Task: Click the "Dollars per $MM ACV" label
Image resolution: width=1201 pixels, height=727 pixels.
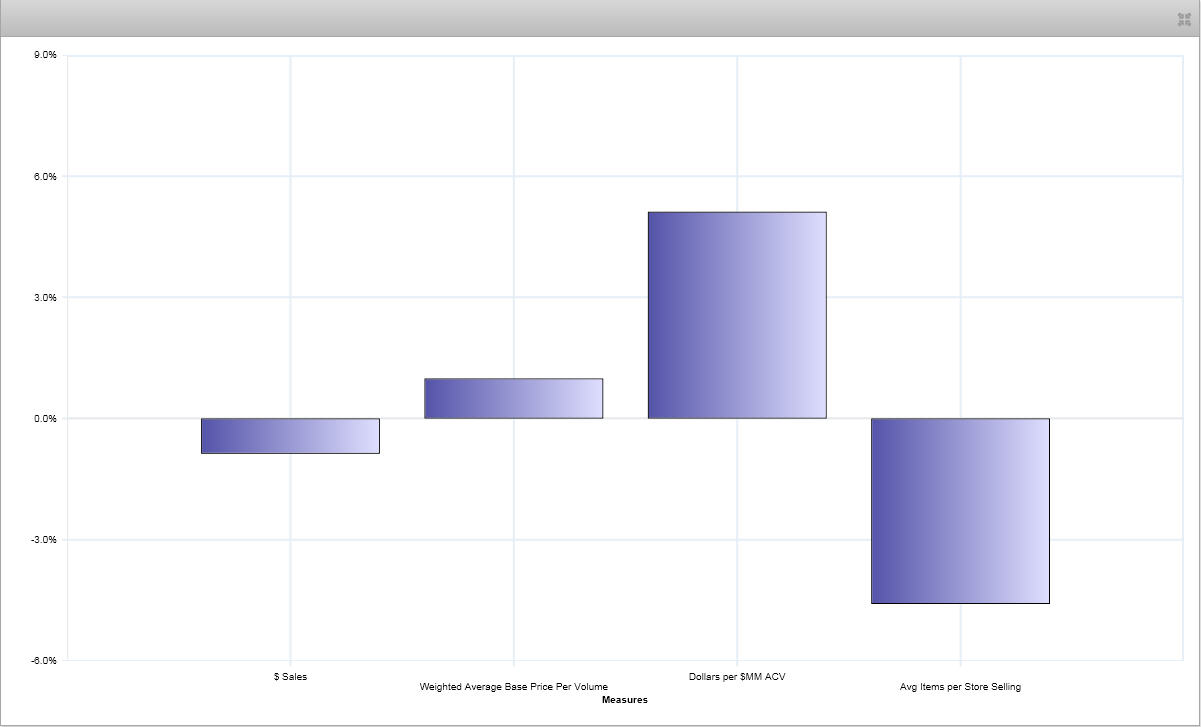Action: click(737, 677)
